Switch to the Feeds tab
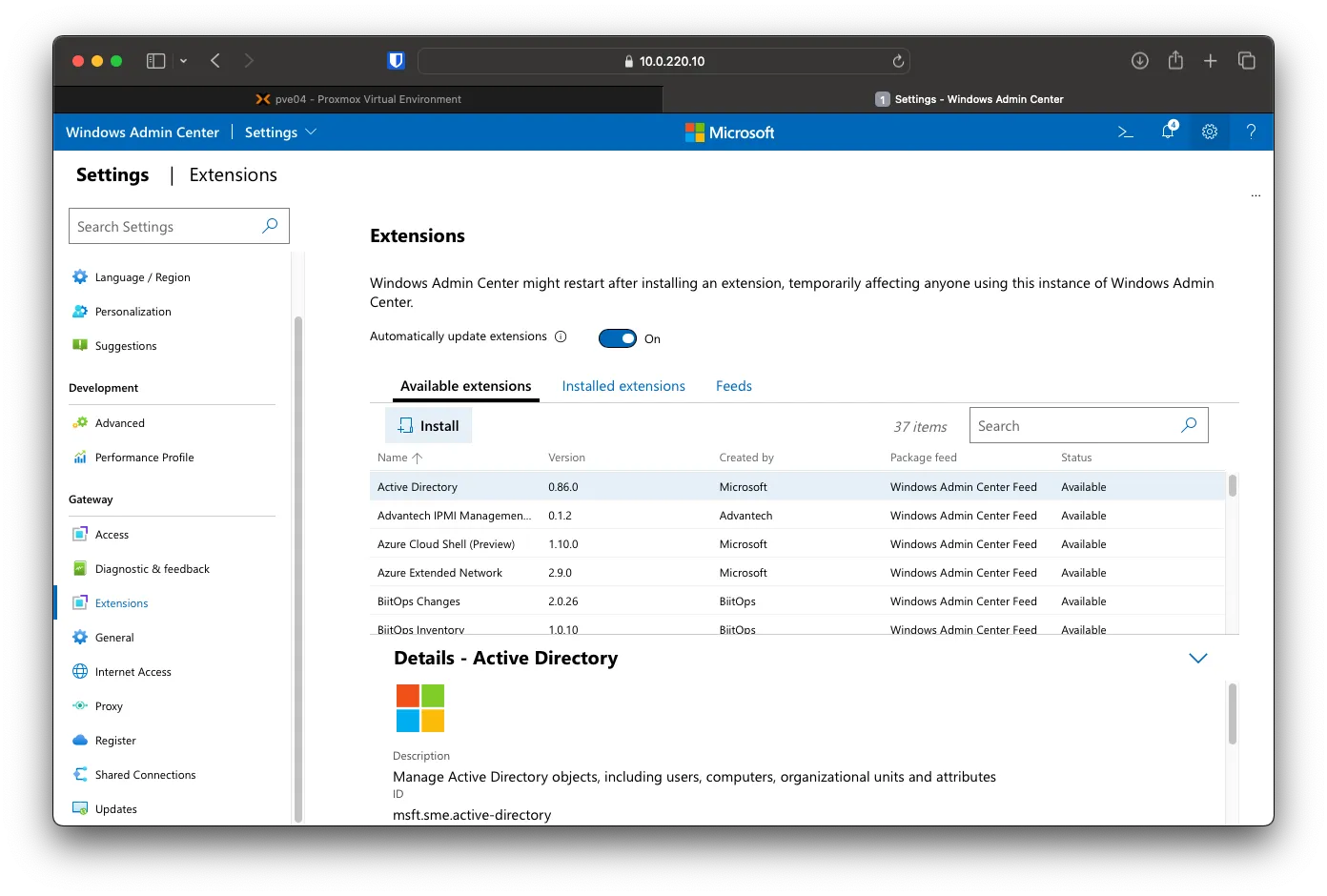 pyautogui.click(x=734, y=386)
